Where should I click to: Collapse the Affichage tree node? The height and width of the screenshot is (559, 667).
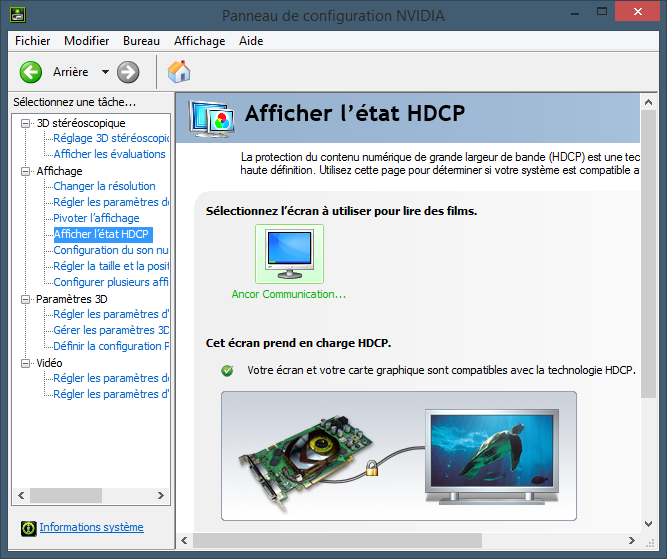point(26,171)
